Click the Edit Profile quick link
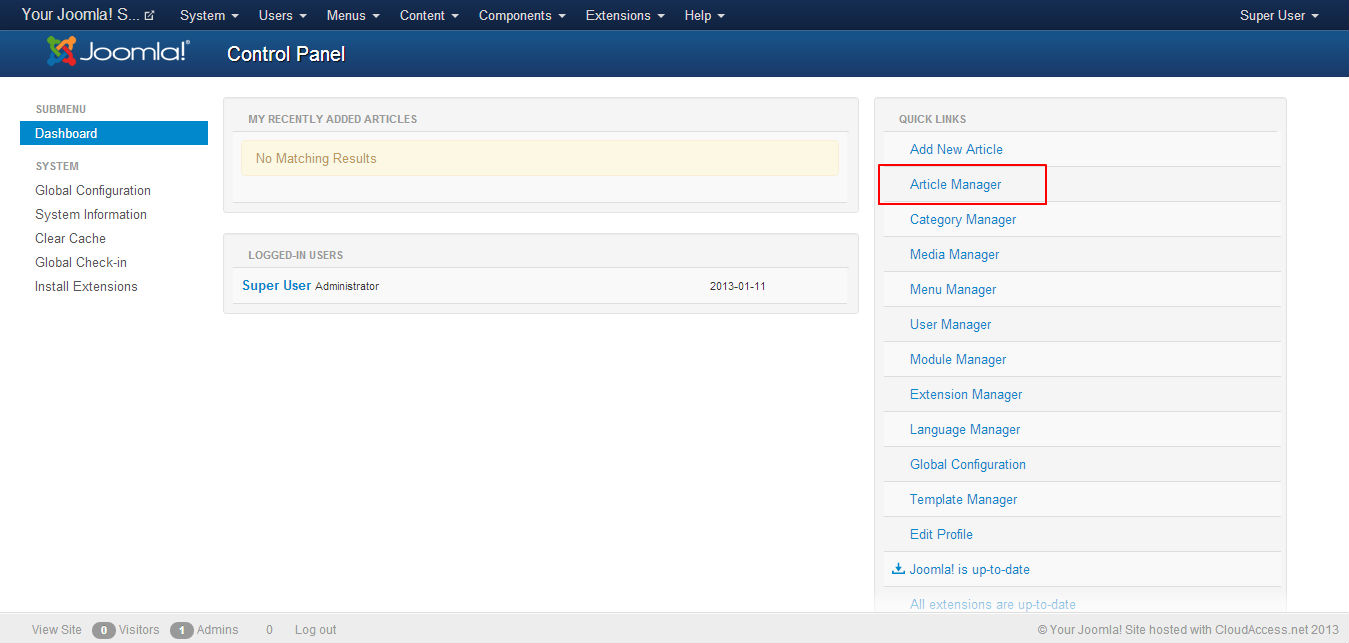Image resolution: width=1349 pixels, height=643 pixels. pos(941,534)
